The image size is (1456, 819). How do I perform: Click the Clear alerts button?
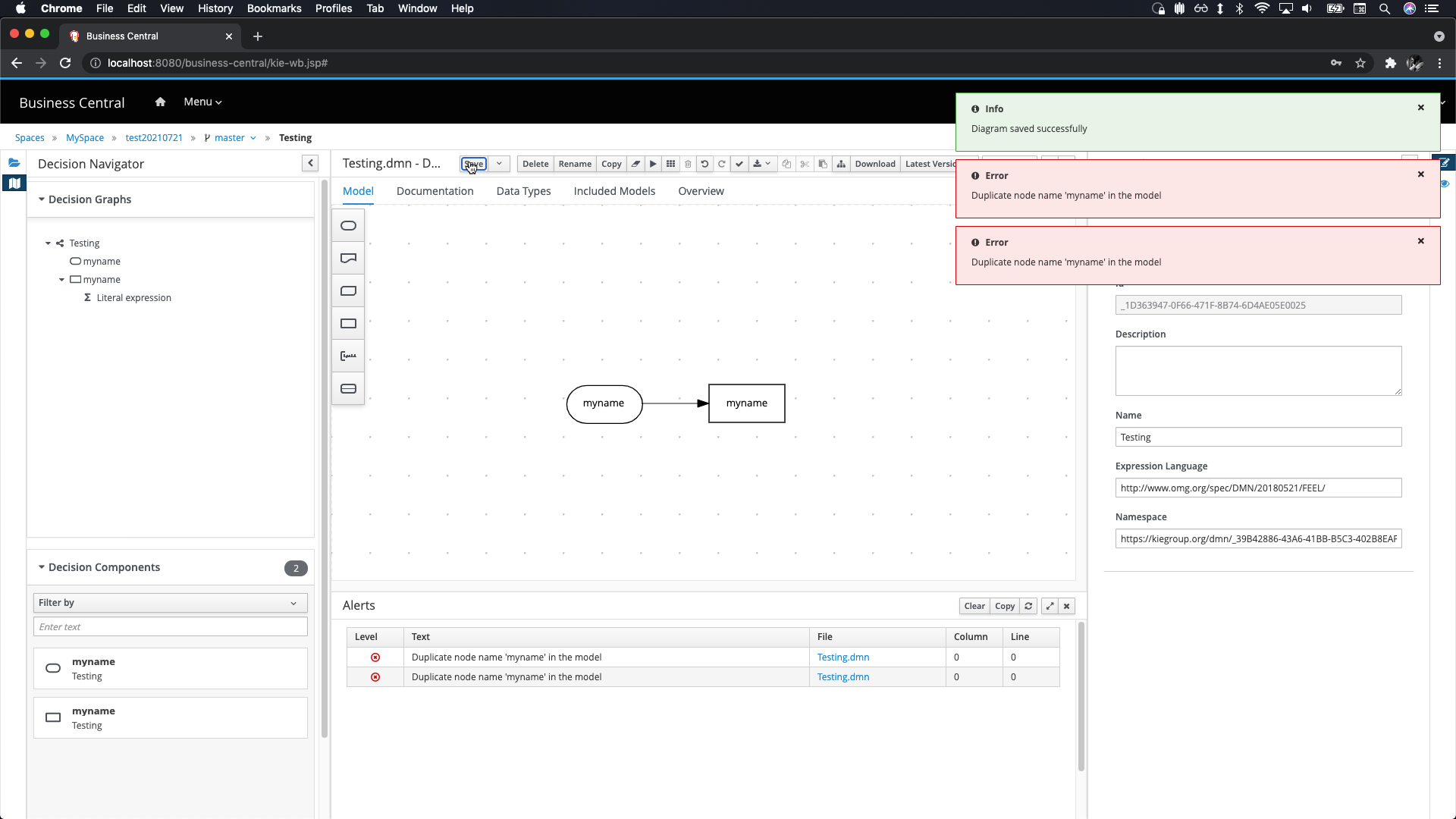tap(974, 606)
